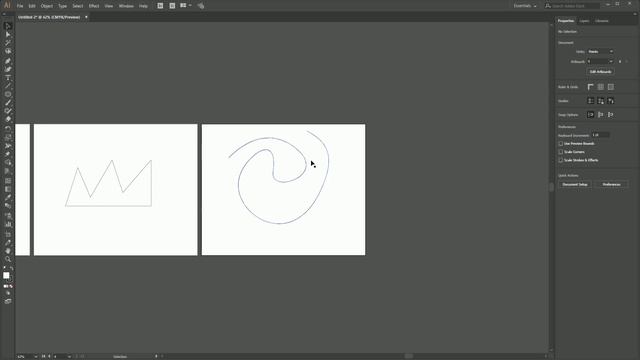Click the Preferences quick action button
This screenshot has height=360, width=640.
pyautogui.click(x=611, y=184)
